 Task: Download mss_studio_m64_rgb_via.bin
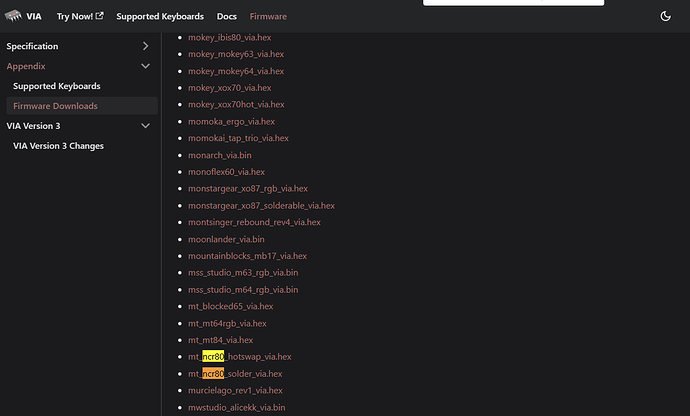243,290
